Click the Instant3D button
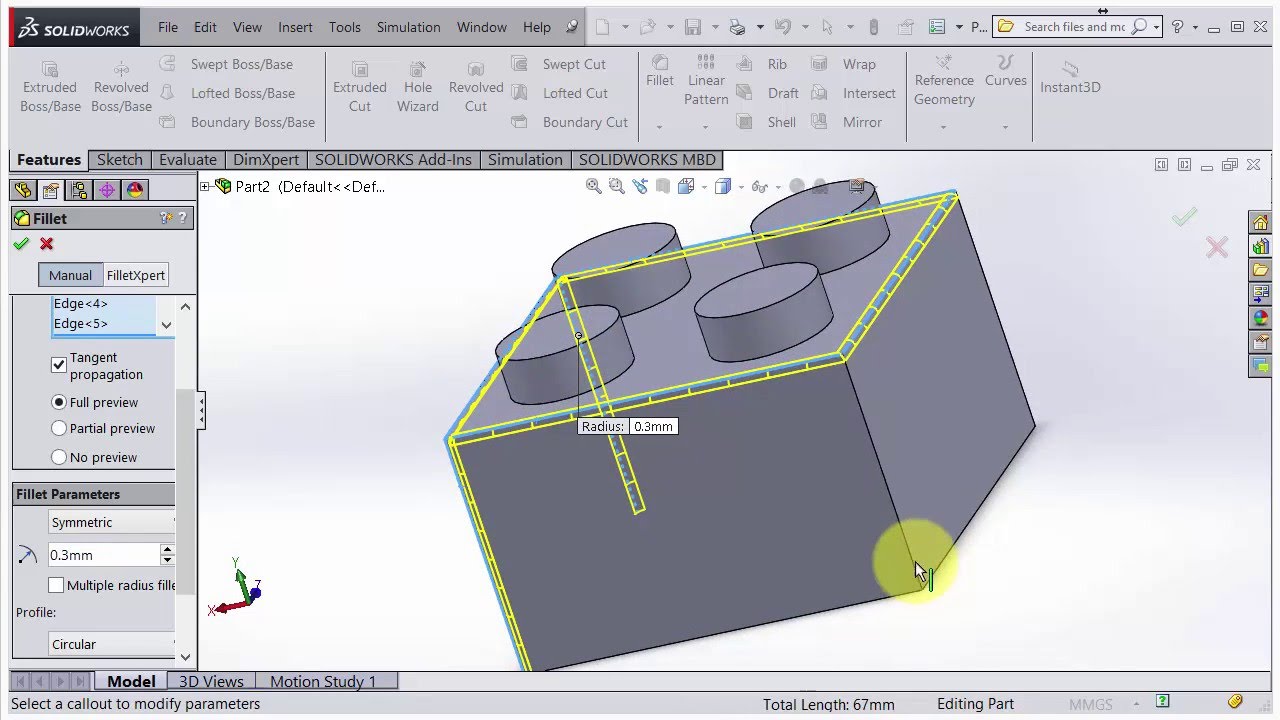 (x=1070, y=77)
